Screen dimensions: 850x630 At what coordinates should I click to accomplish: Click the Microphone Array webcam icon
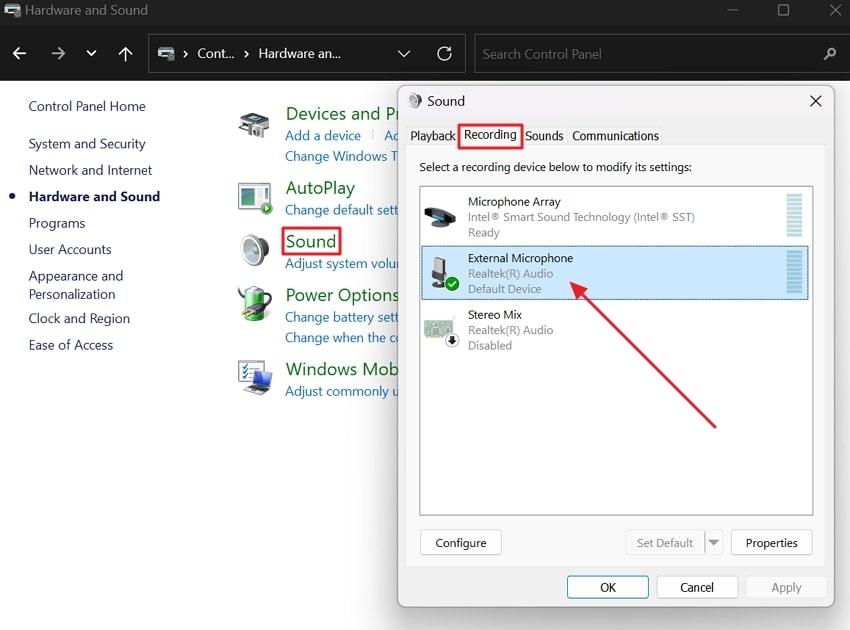click(x=440, y=217)
